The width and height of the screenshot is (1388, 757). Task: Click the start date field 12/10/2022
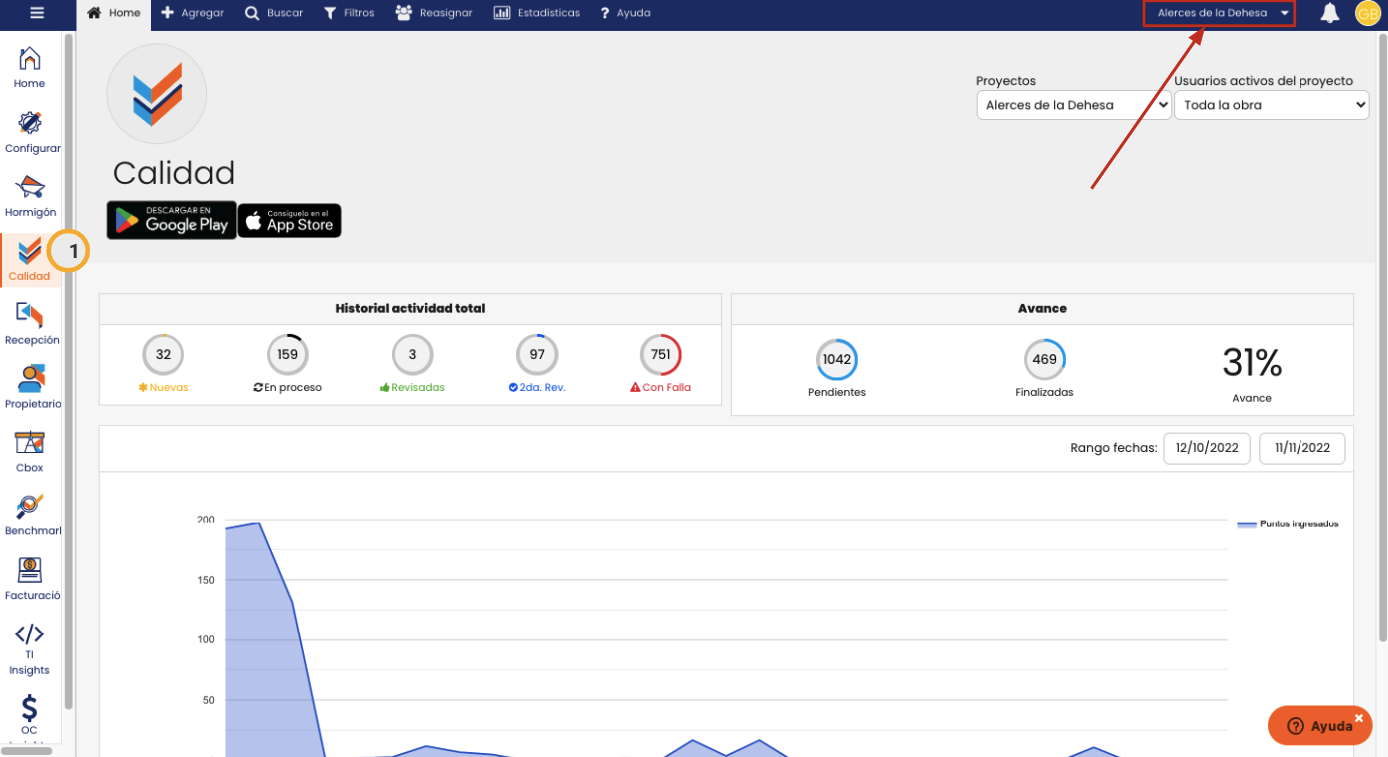1207,448
